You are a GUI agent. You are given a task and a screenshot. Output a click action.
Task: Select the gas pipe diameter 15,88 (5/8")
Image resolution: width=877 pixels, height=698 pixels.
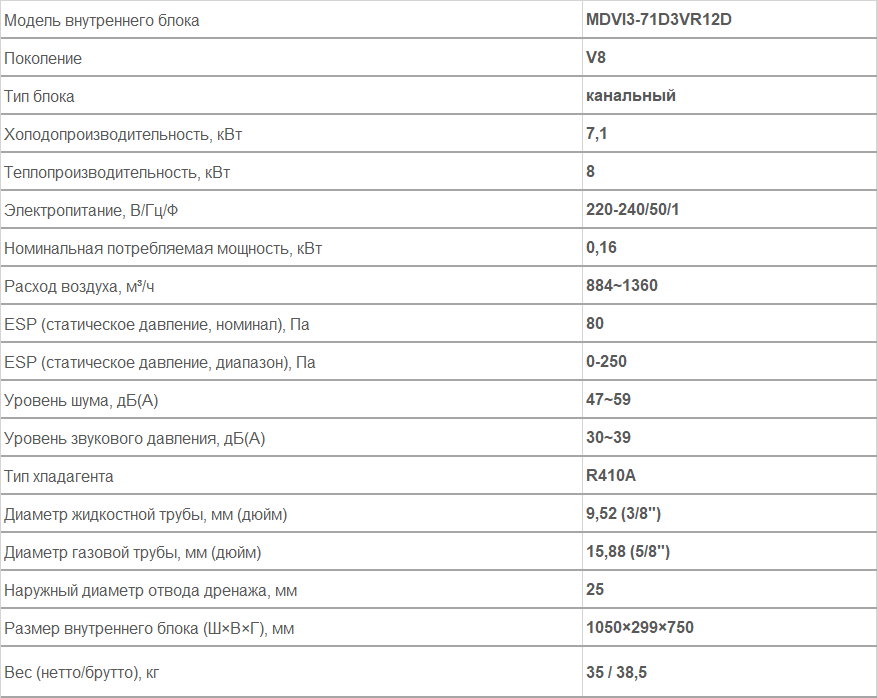tap(628, 551)
